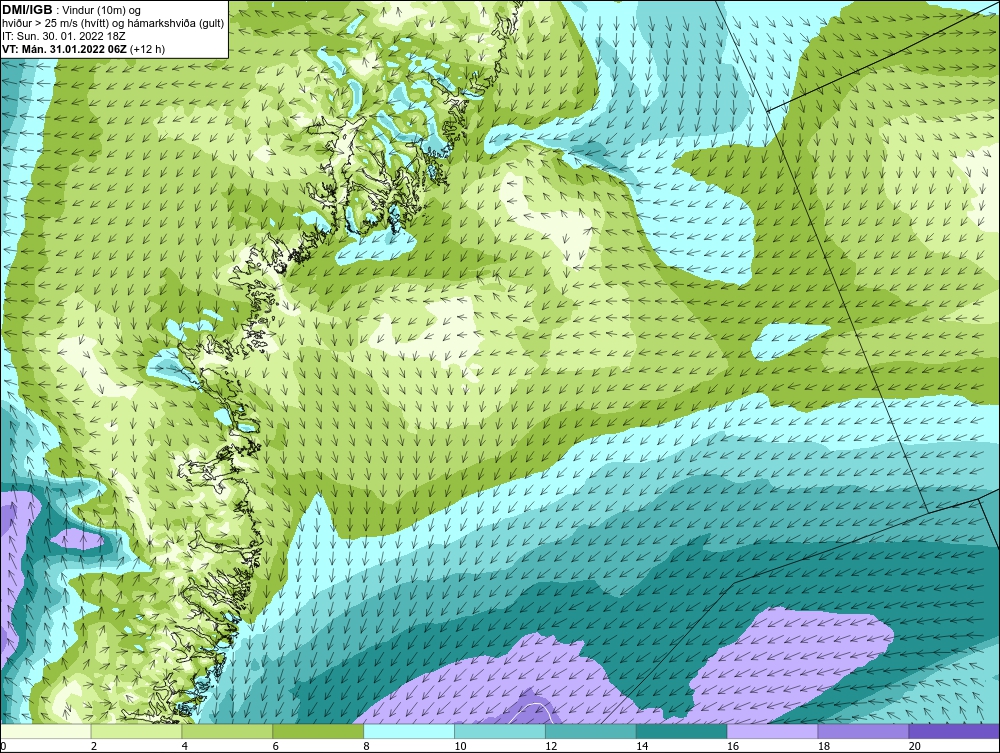Click the dark purple swatch above 20 m/s
Image resolution: width=1000 pixels, height=753 pixels.
click(954, 731)
